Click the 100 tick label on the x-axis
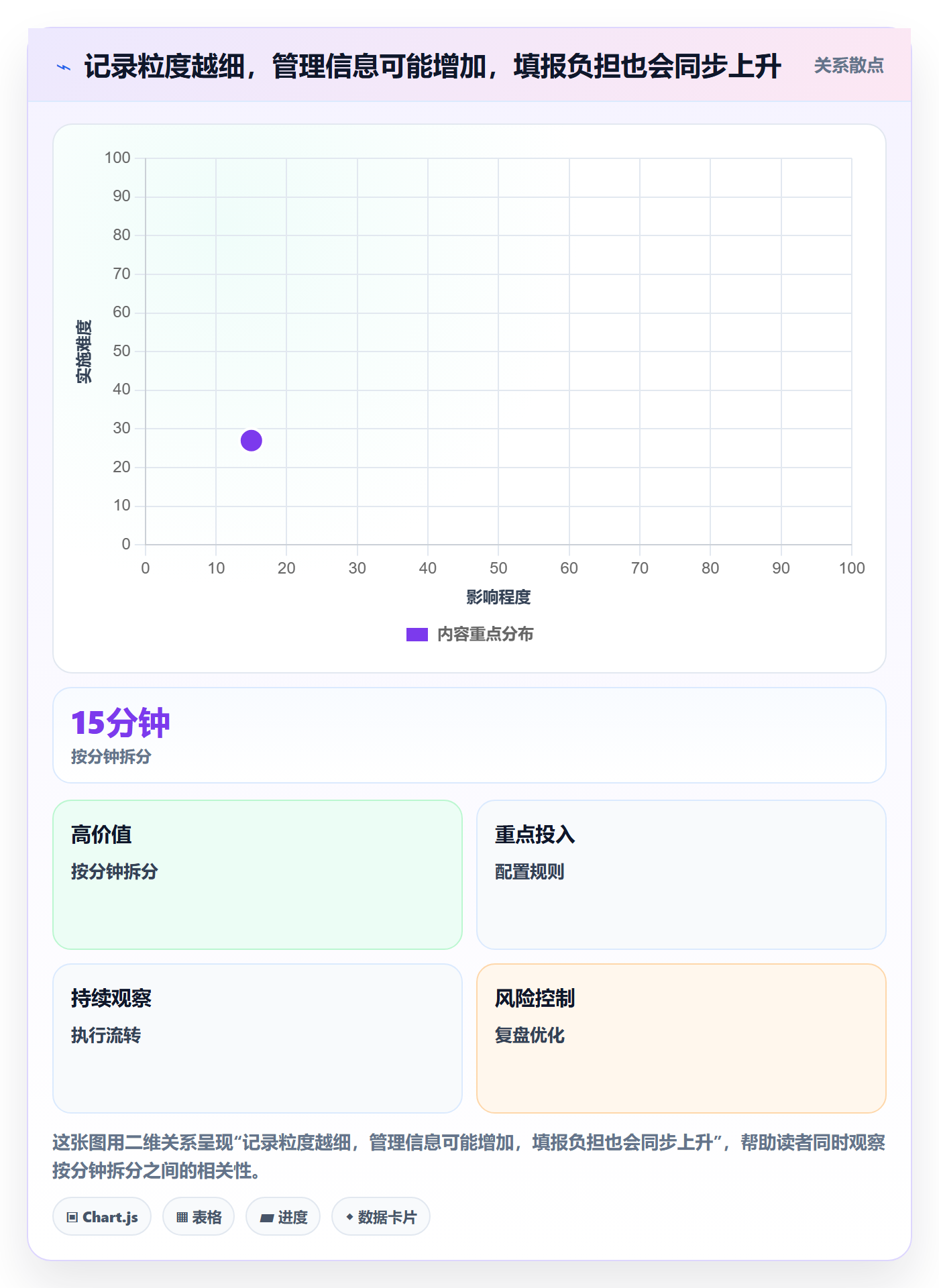 point(852,568)
